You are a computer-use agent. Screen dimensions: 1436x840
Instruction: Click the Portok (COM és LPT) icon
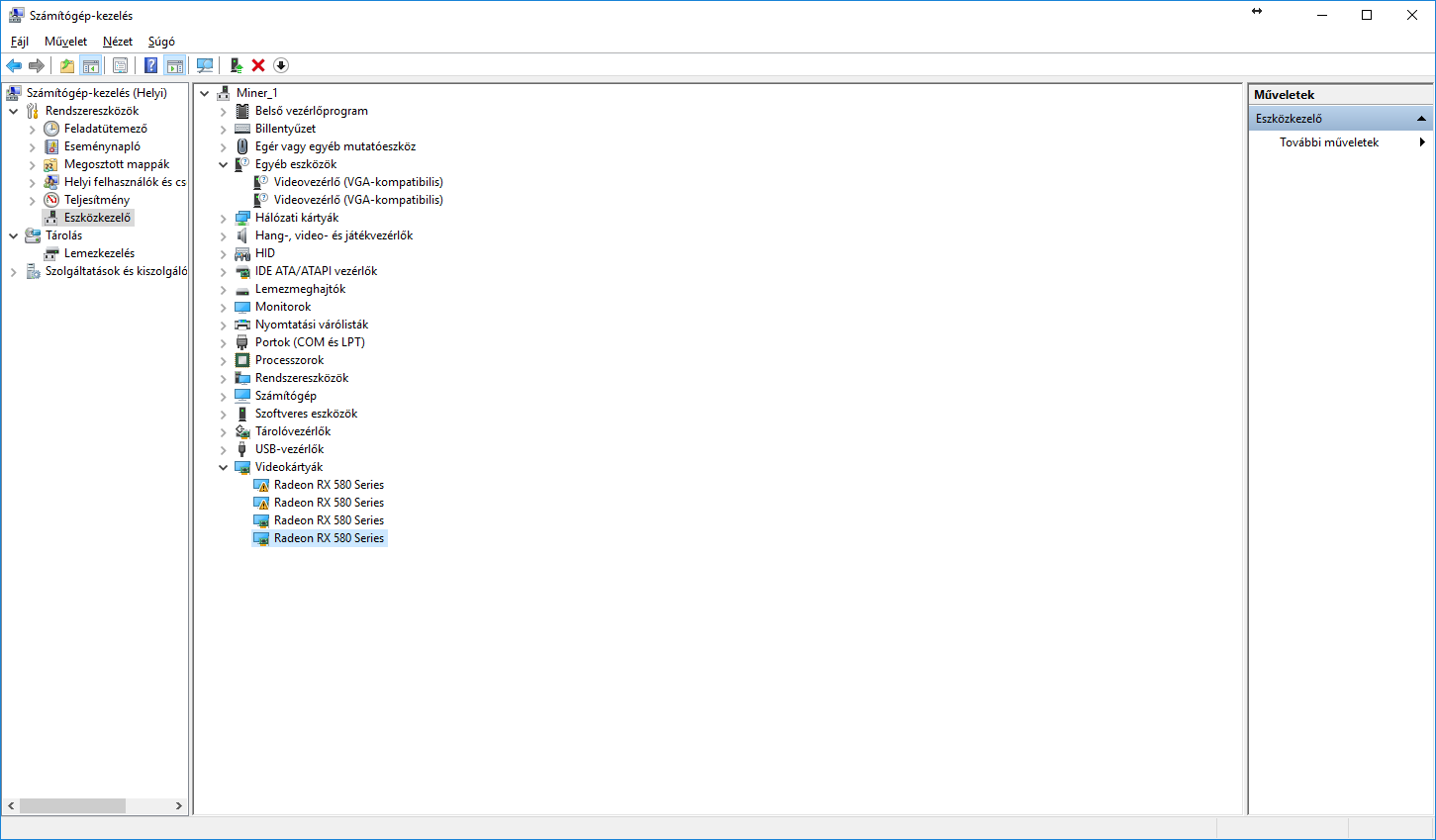click(x=242, y=342)
